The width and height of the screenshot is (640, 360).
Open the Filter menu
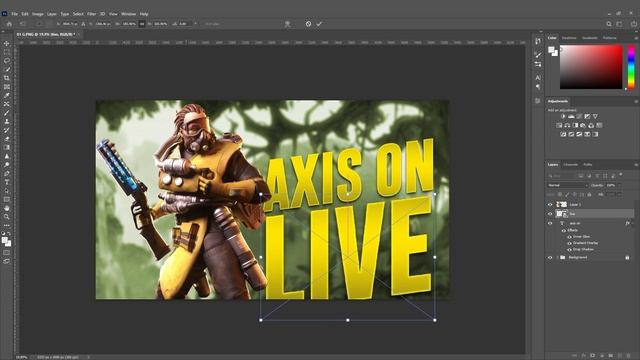pyautogui.click(x=91, y=14)
